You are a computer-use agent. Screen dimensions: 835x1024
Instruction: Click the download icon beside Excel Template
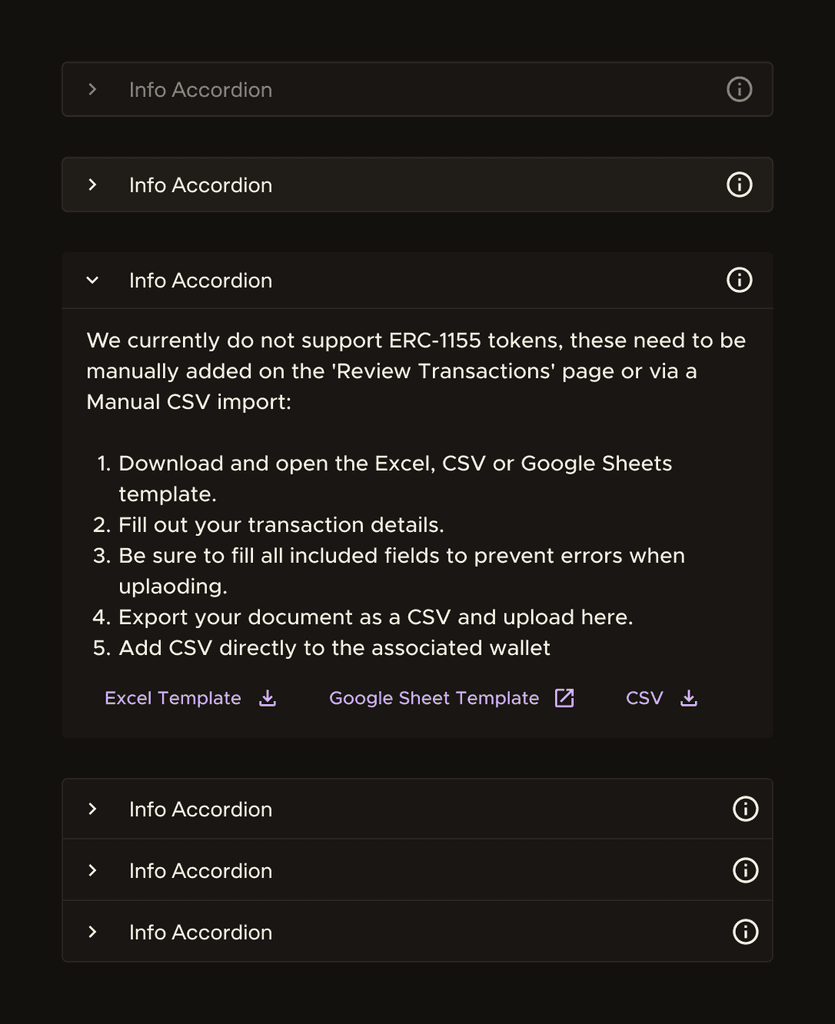267,698
